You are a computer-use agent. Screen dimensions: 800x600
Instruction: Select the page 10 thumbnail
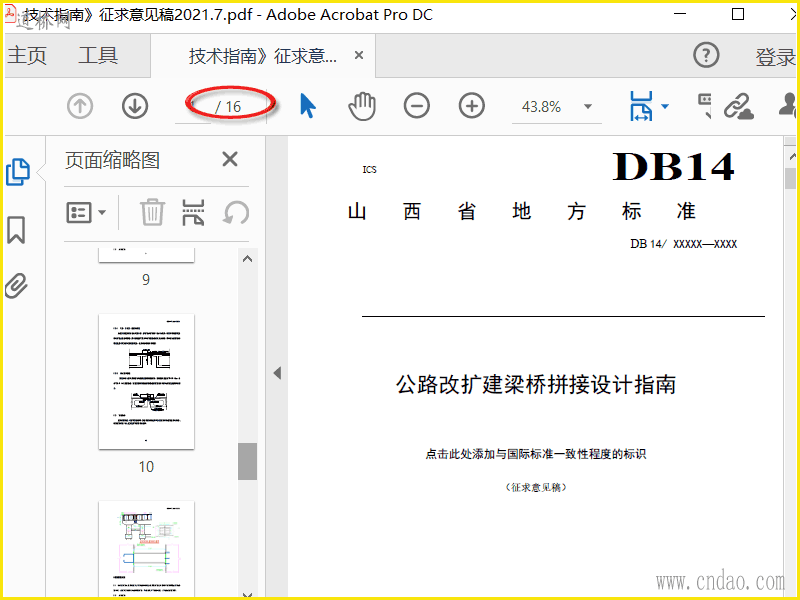point(146,382)
